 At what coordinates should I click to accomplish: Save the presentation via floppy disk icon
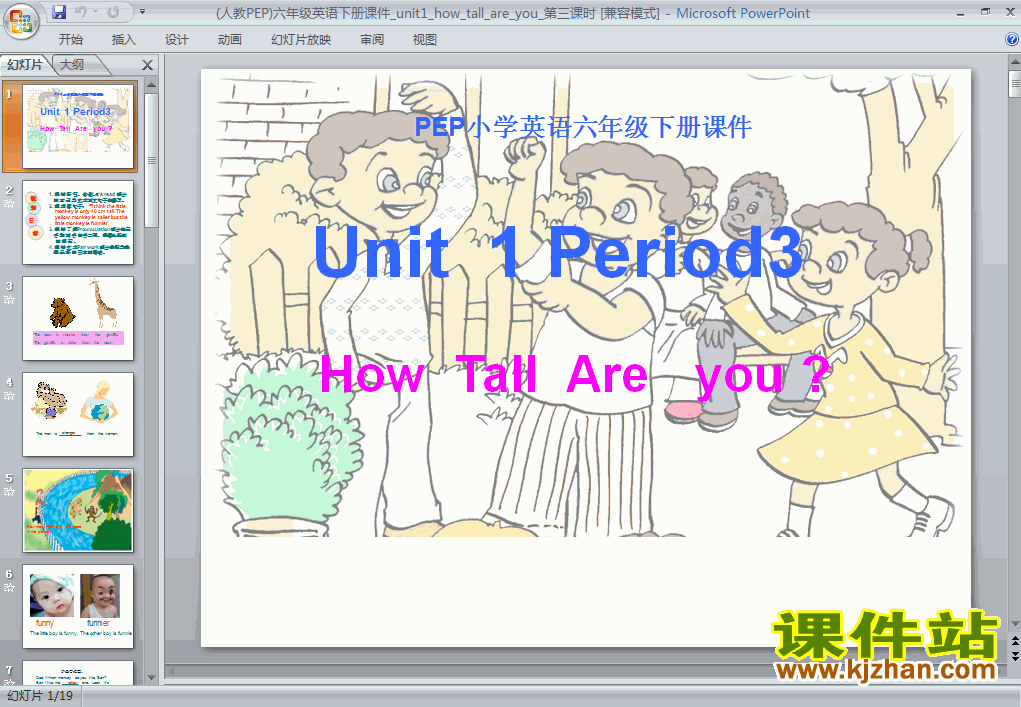pyautogui.click(x=59, y=12)
